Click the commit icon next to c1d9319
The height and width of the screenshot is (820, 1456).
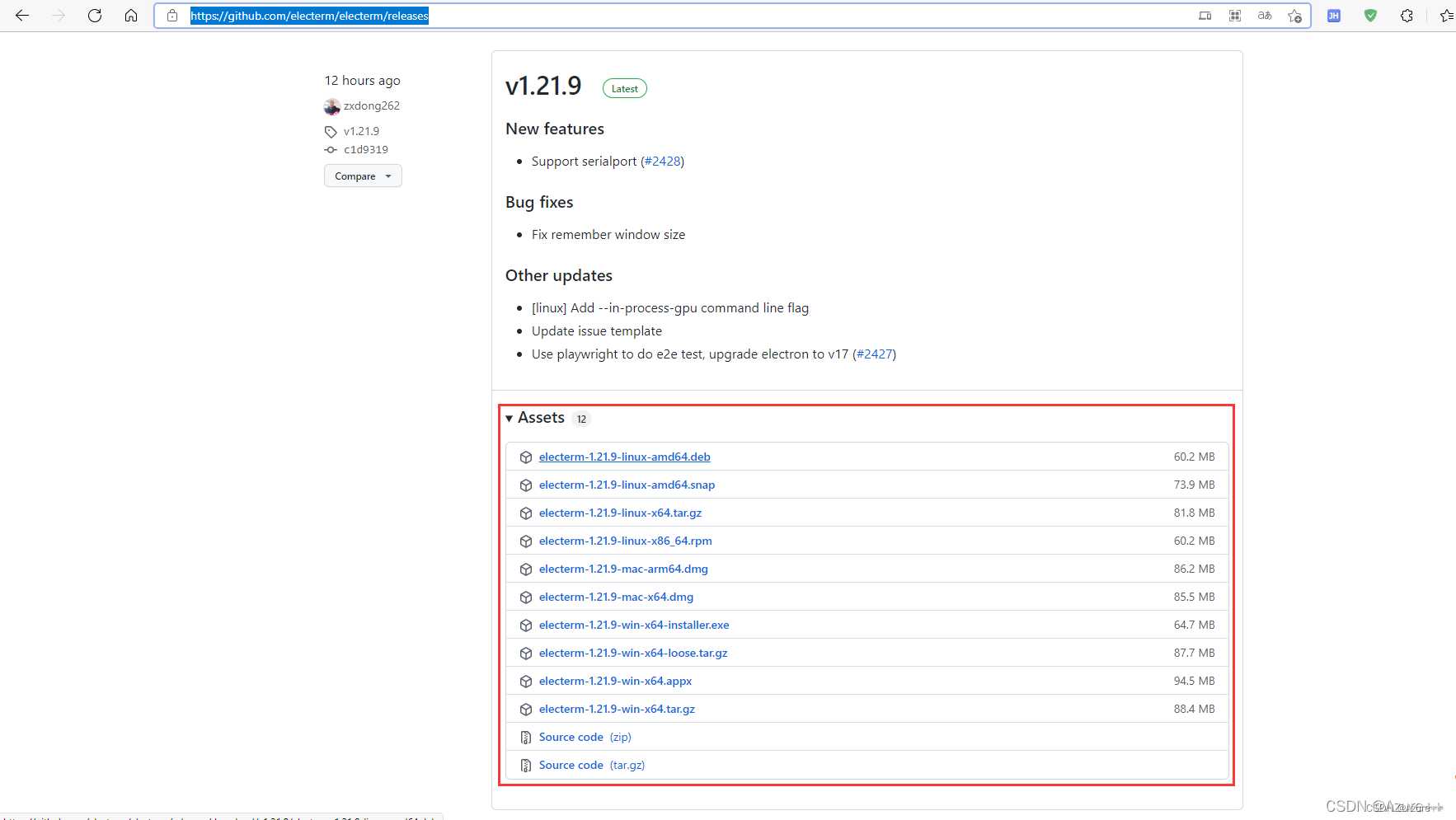[x=331, y=150]
